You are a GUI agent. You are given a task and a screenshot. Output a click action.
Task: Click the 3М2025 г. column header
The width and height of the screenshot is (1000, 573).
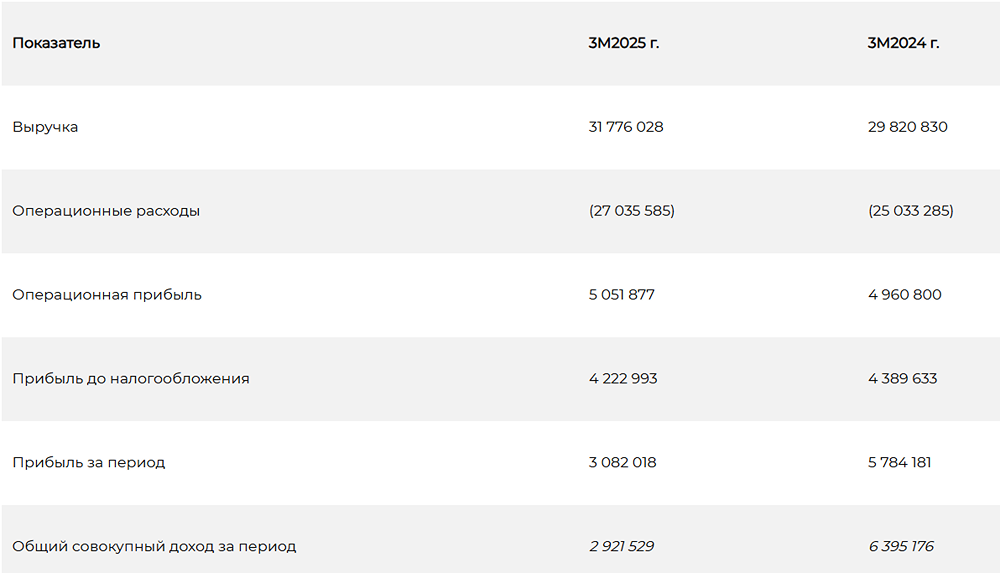[x=624, y=43]
